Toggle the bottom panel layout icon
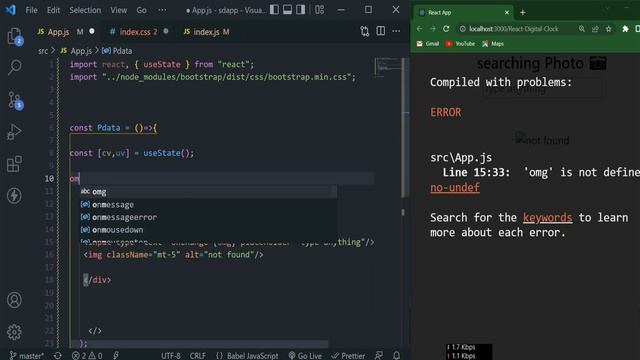Image resolution: width=640 pixels, height=360 pixels. click(x=287, y=10)
